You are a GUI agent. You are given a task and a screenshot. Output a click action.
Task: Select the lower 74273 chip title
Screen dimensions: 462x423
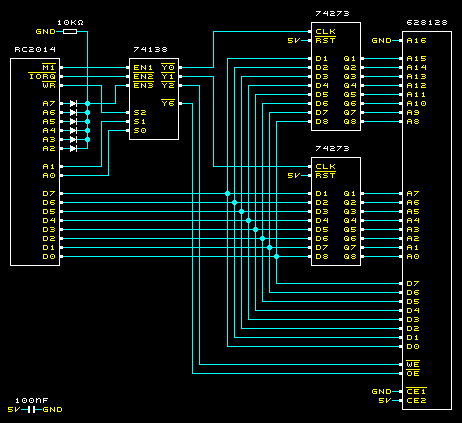click(x=332, y=149)
